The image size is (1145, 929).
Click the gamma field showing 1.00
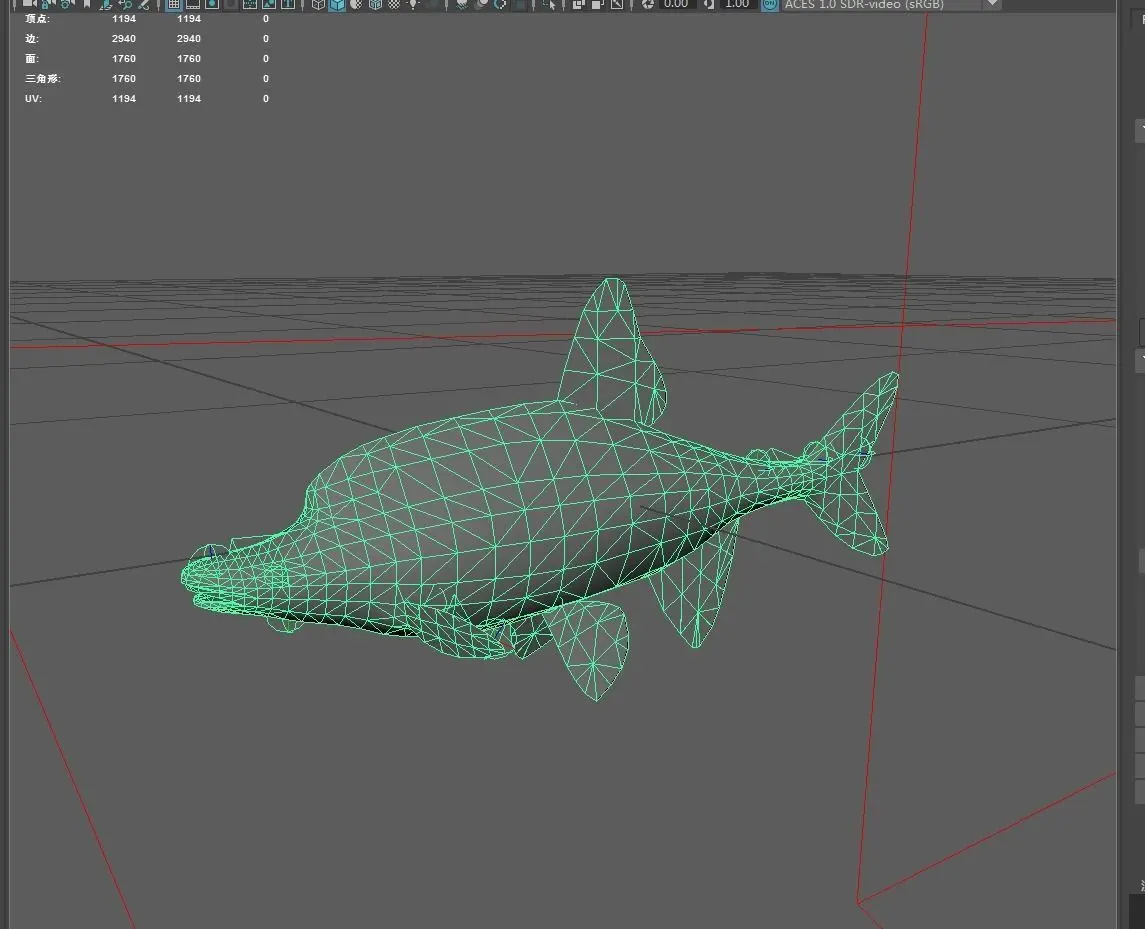(738, 4)
